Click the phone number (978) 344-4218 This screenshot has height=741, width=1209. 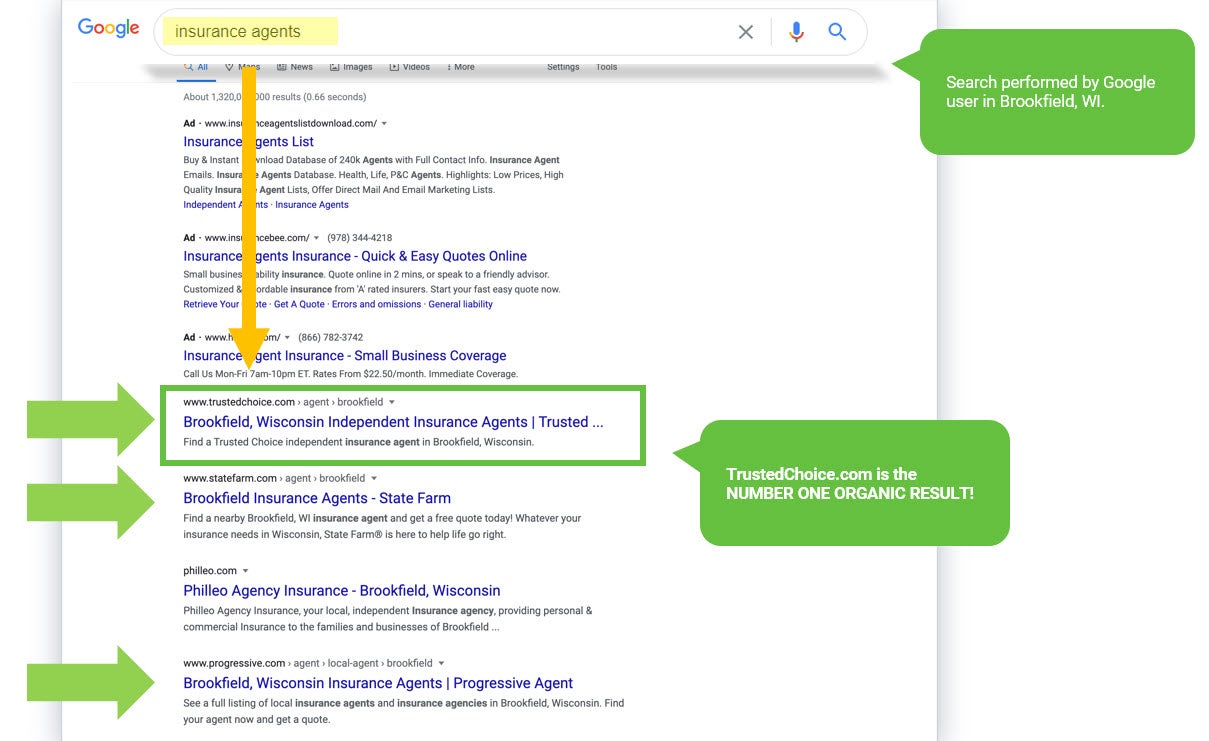tap(360, 238)
